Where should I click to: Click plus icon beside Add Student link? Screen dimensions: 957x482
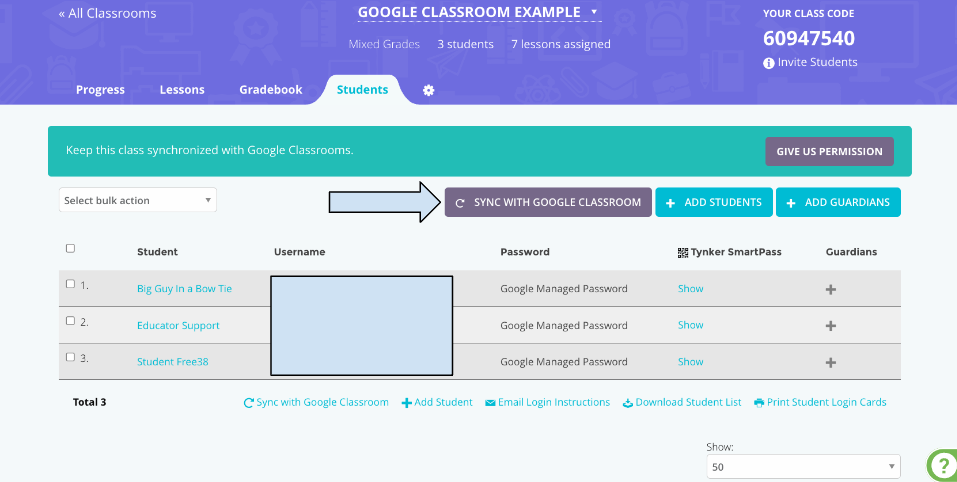pyautogui.click(x=406, y=403)
